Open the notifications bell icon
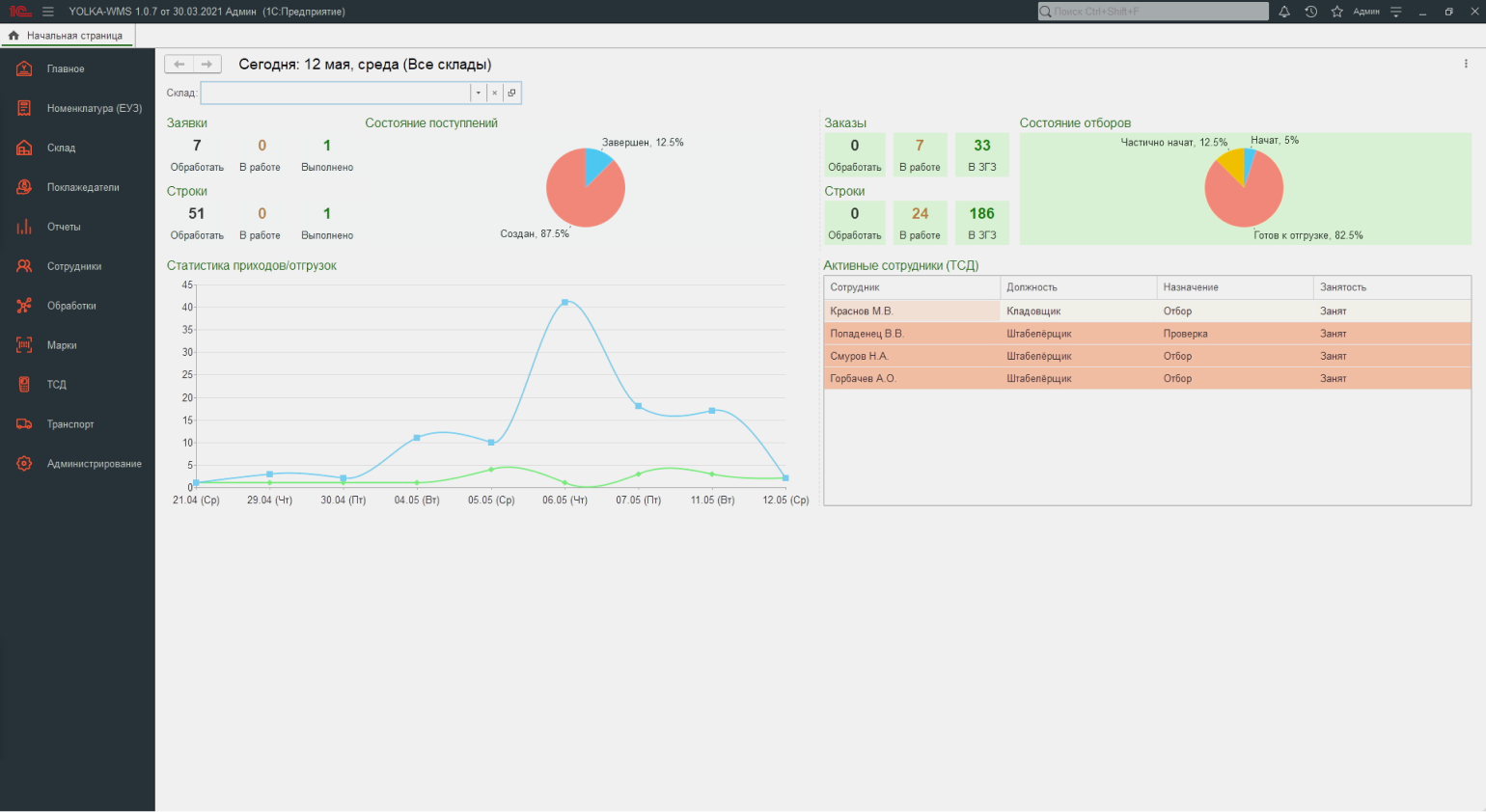This screenshot has width=1486, height=812. click(1284, 12)
